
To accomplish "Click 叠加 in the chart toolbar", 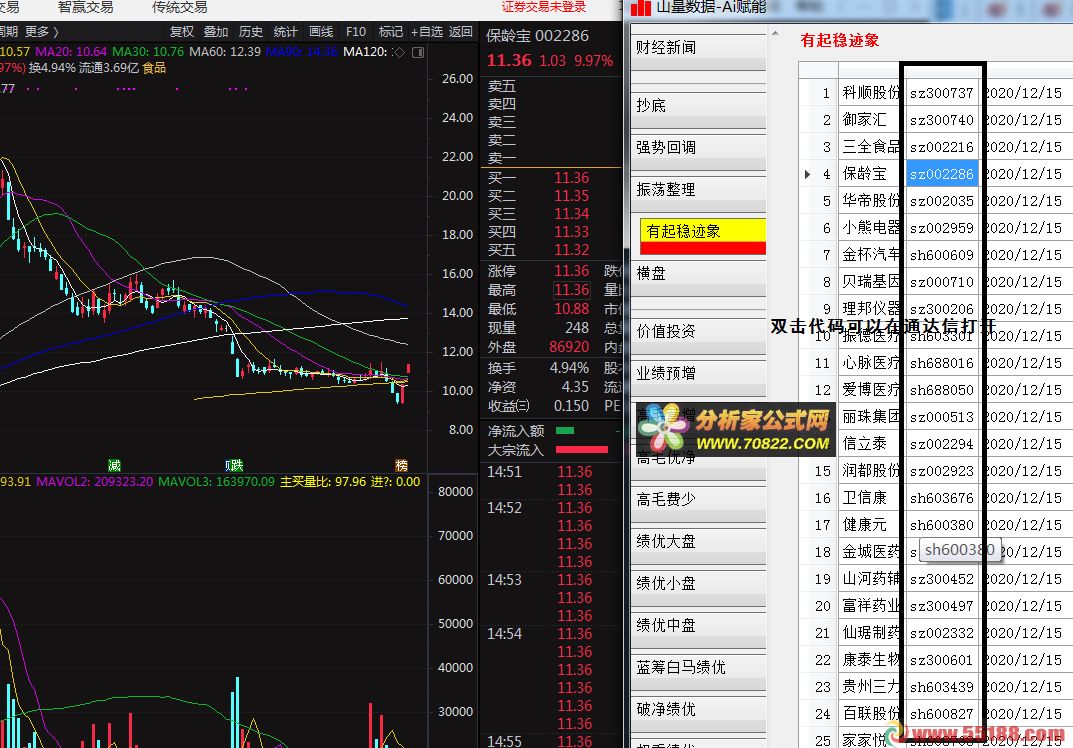I will 216,31.
